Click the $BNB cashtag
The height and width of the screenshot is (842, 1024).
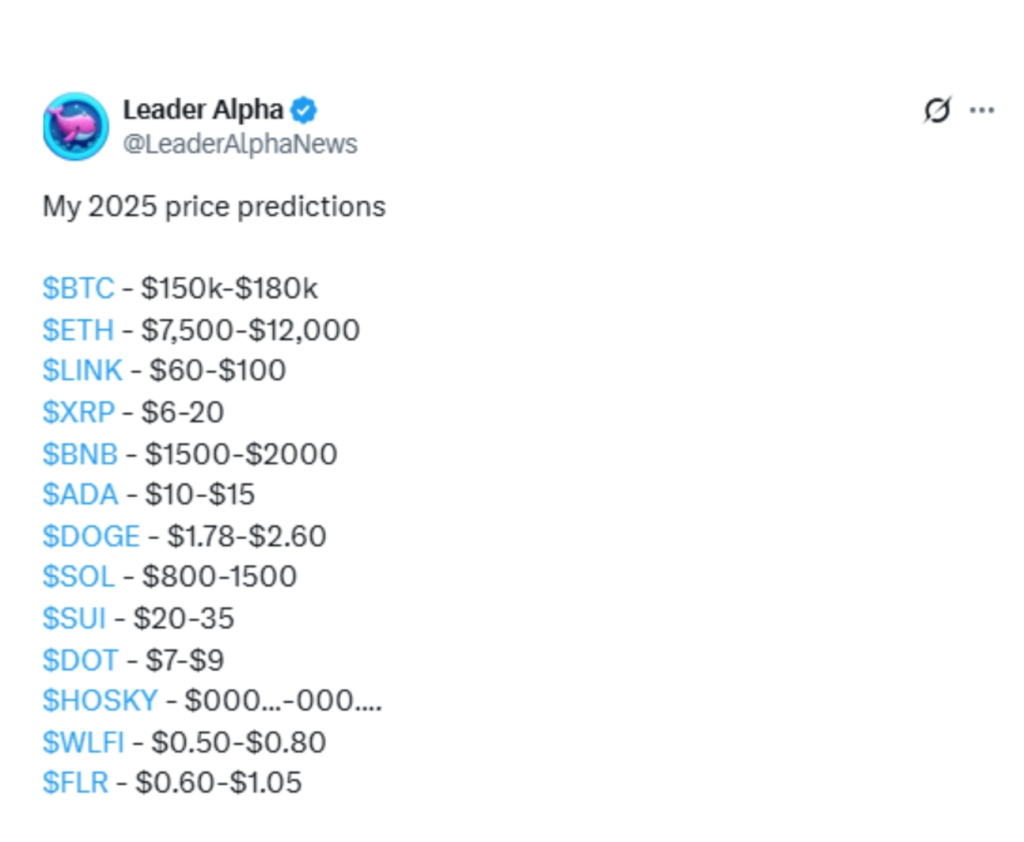click(x=80, y=454)
